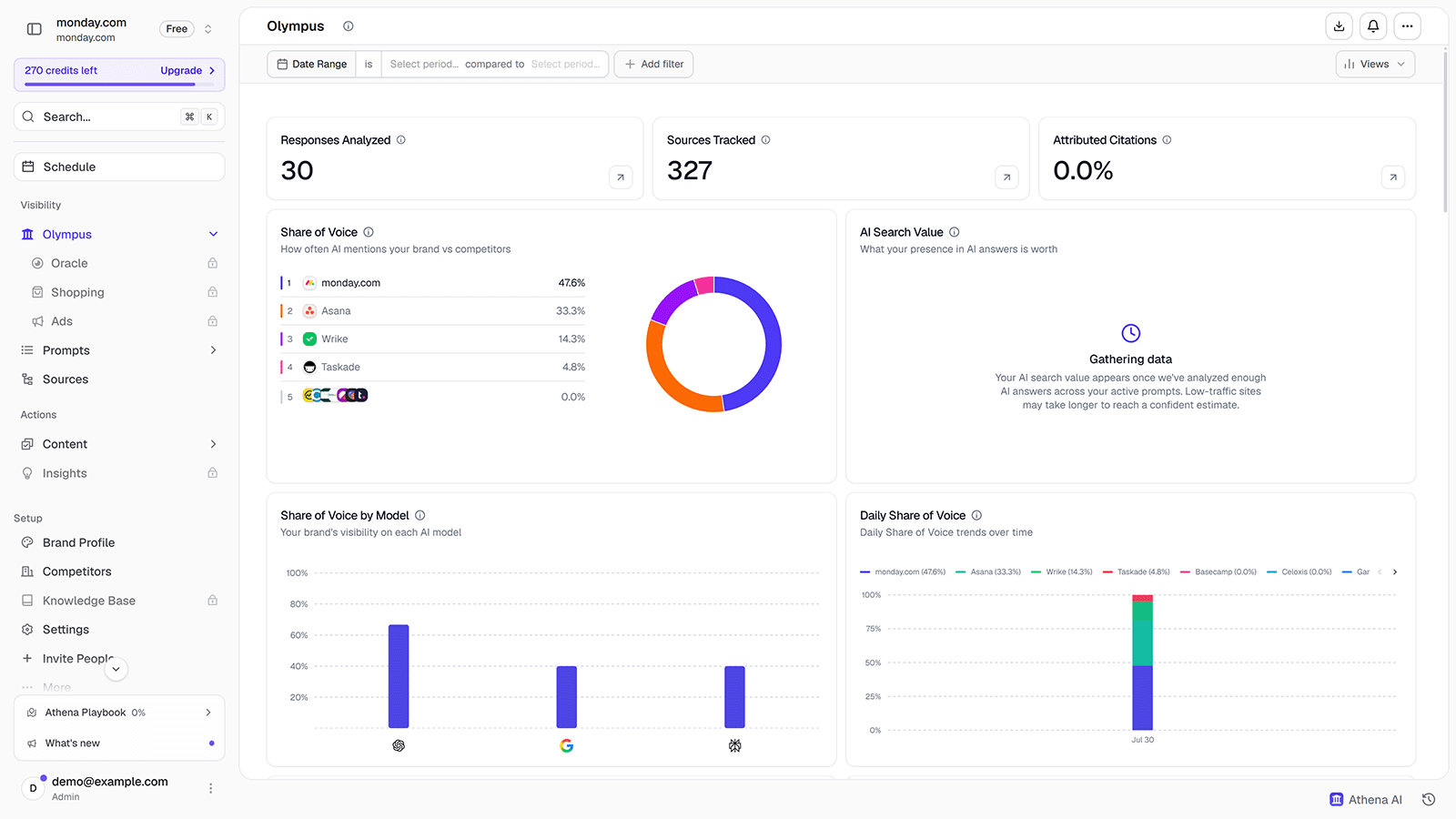The width and height of the screenshot is (1456, 819).
Task: Click the Add filter button
Action: (653, 64)
